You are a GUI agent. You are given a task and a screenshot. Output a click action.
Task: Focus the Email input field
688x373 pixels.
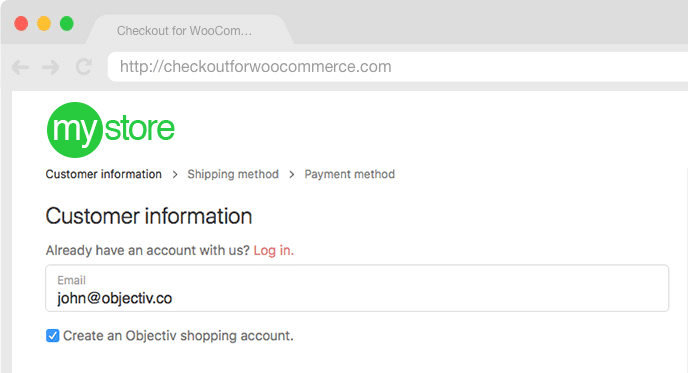tap(357, 288)
